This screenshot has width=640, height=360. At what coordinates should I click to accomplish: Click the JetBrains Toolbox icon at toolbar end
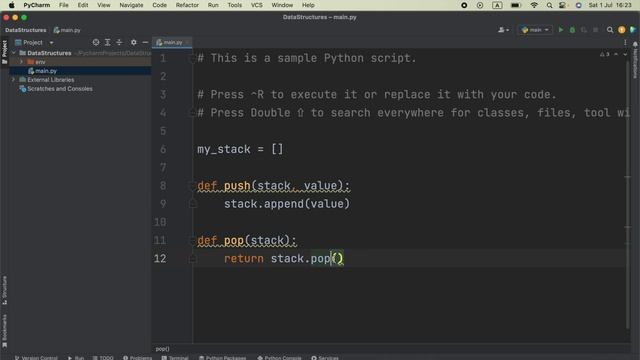[x=633, y=30]
